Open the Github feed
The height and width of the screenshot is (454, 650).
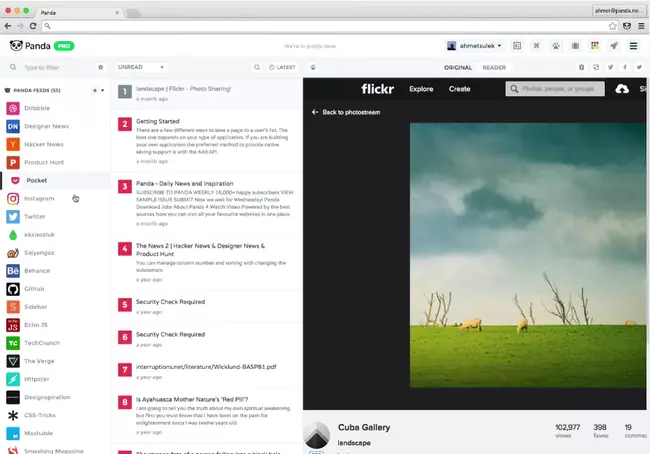pyautogui.click(x=34, y=289)
